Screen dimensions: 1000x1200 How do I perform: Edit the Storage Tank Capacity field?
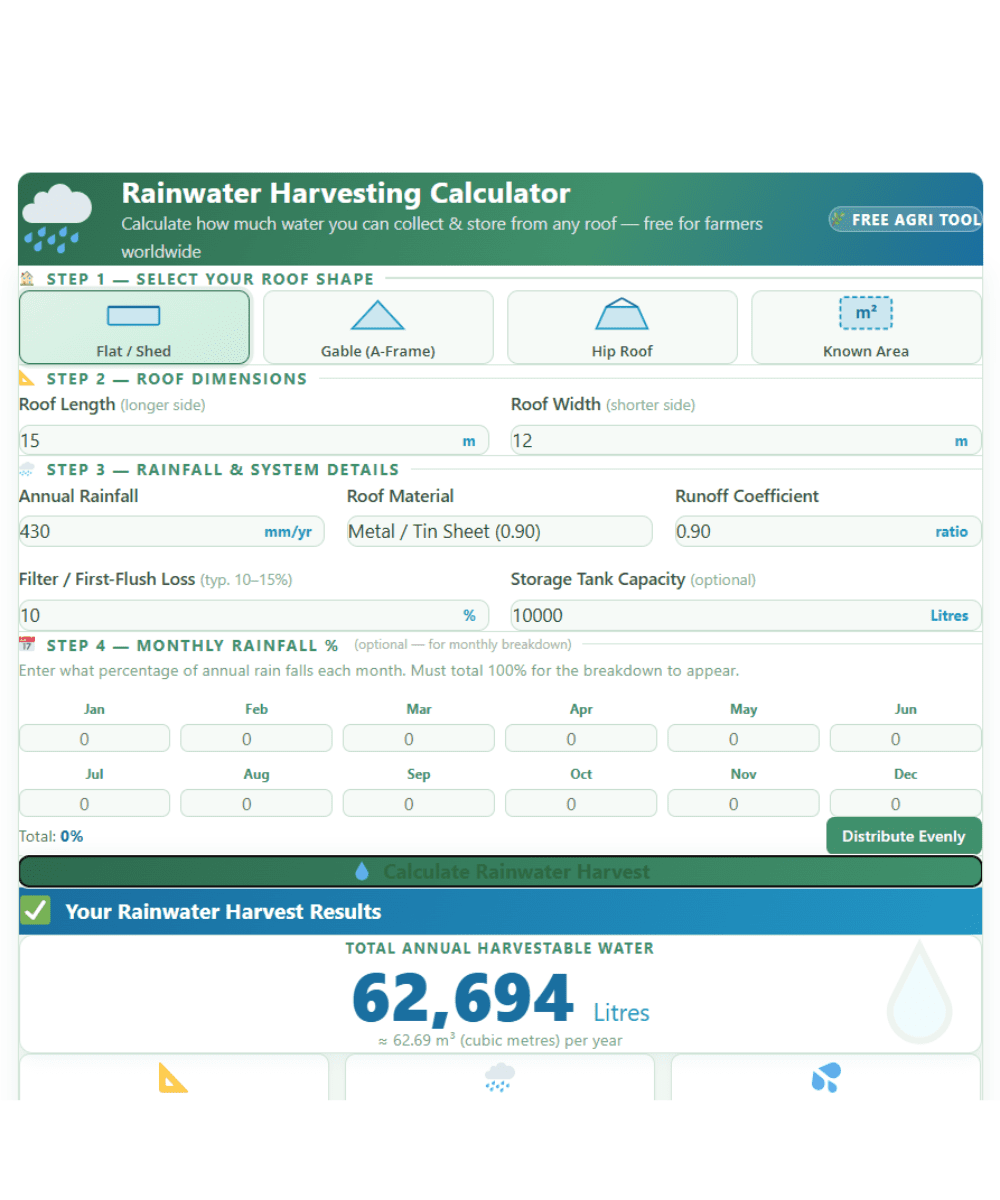tap(746, 615)
